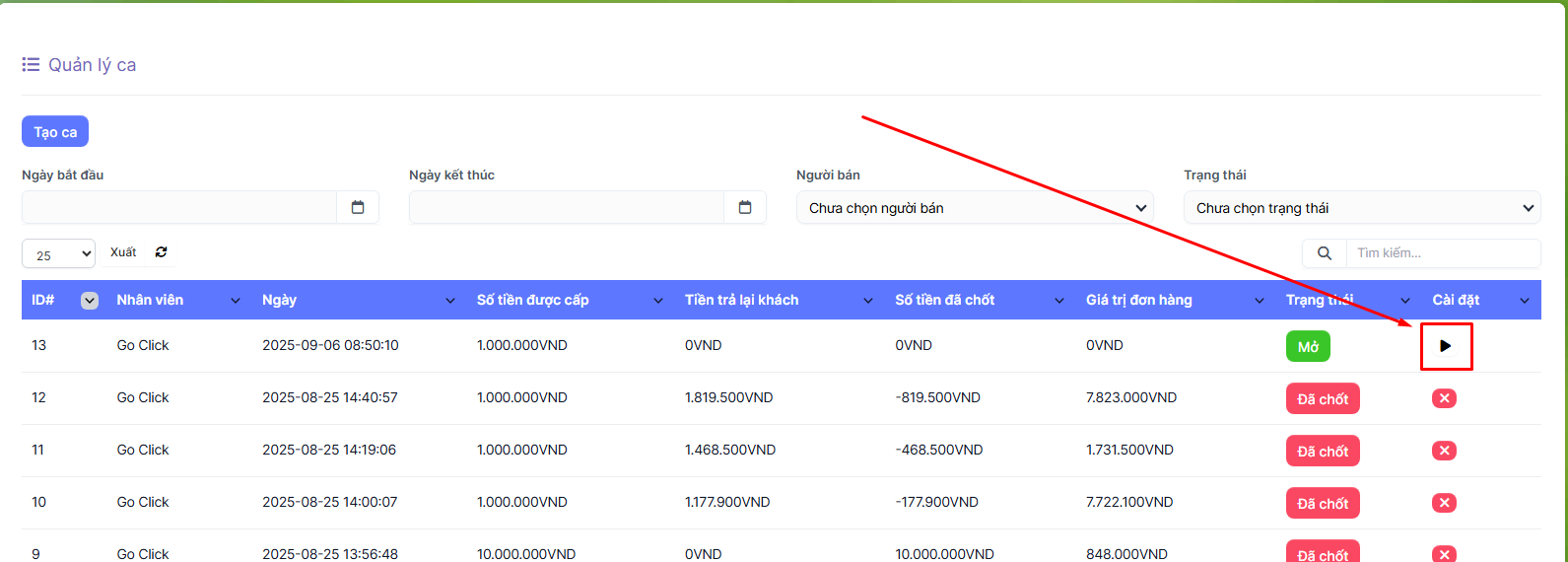This screenshot has height=562, width=1568.
Task: Click the Tạo ca button
Action: (55, 132)
